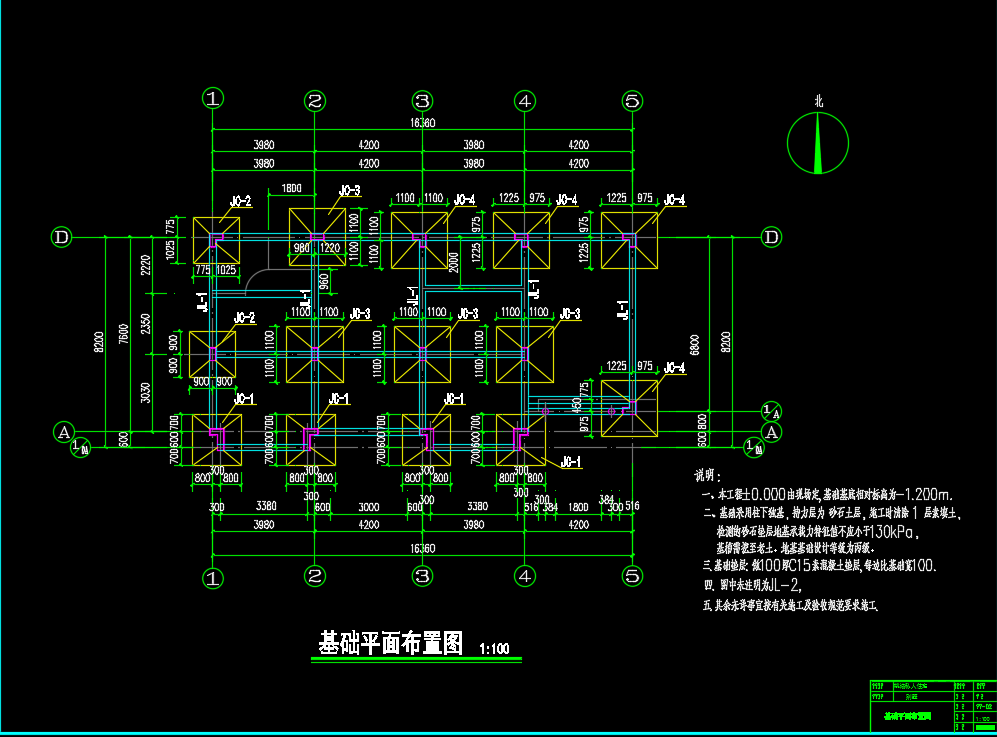Select bottom grid bubble 4
Viewport: 997px width, 737px height.
point(525,576)
